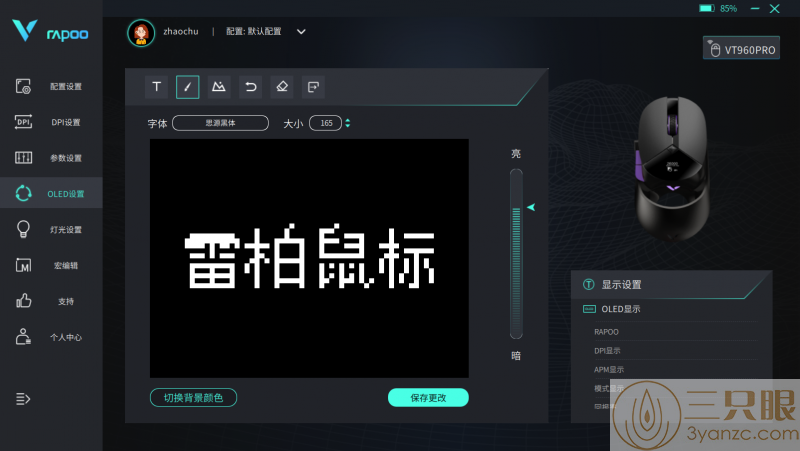The width and height of the screenshot is (800, 451).
Task: Click the 灯光设置 bulb icon
Action: [23, 229]
